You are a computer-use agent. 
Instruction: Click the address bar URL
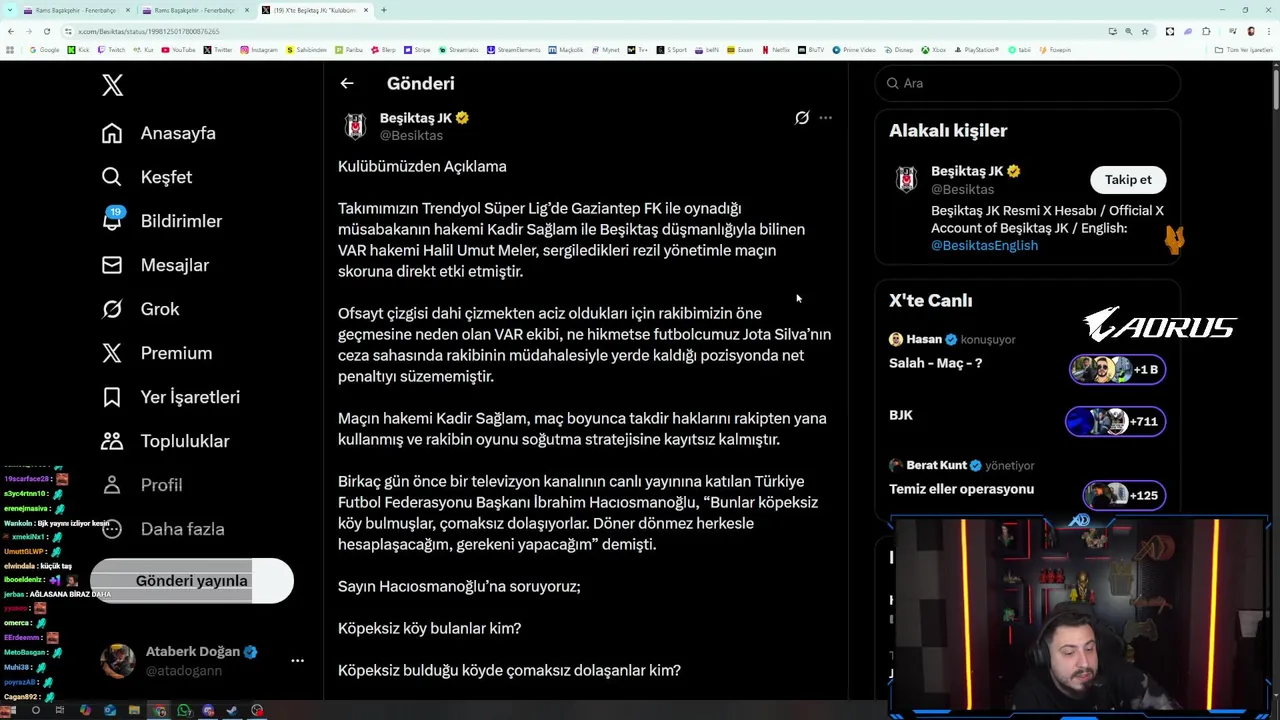[149, 31]
